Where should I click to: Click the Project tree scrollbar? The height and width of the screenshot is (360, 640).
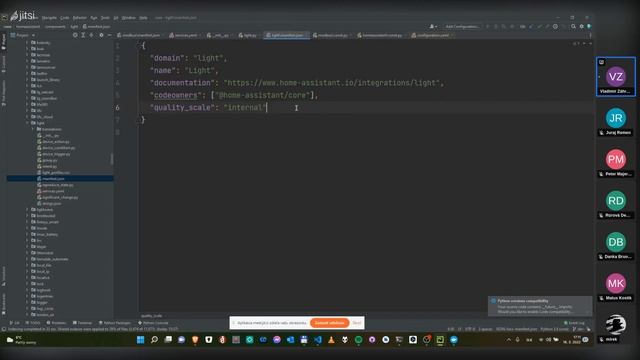click(x=112, y=159)
